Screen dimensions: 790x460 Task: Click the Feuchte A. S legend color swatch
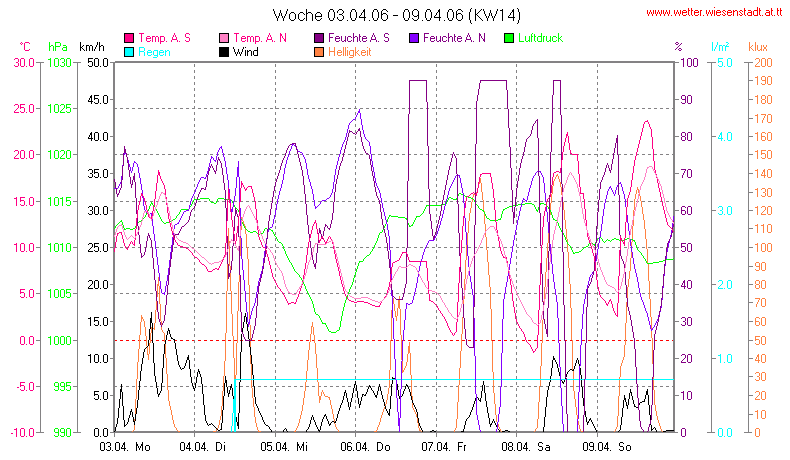(319, 38)
